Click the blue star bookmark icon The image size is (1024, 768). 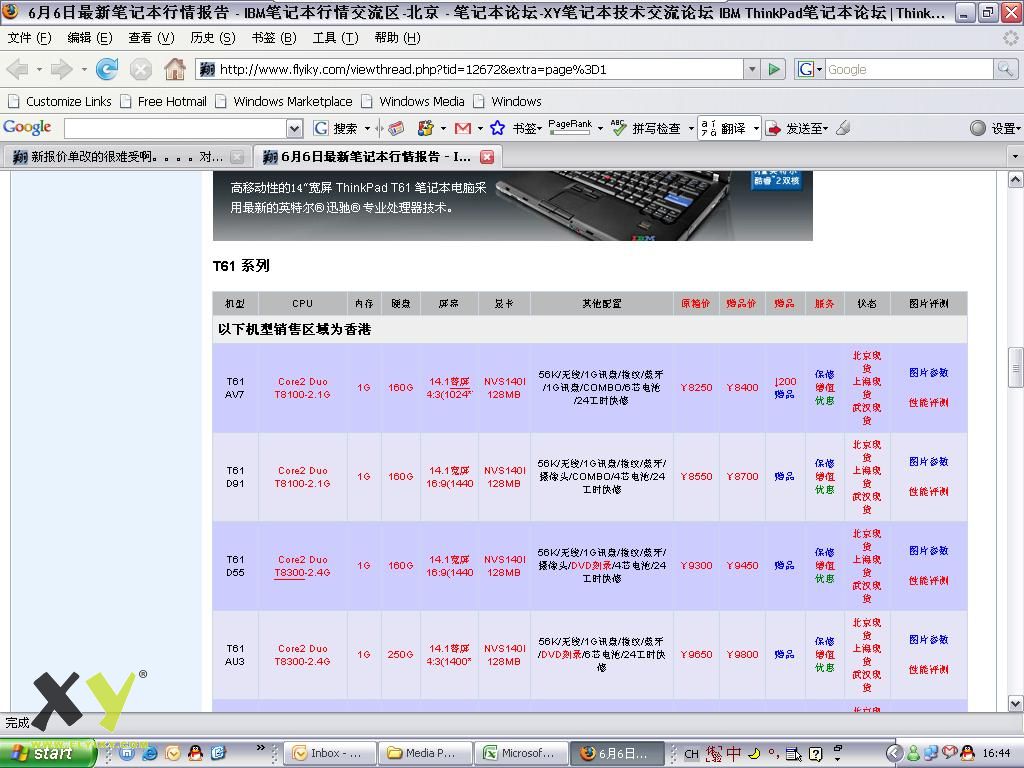[497, 128]
